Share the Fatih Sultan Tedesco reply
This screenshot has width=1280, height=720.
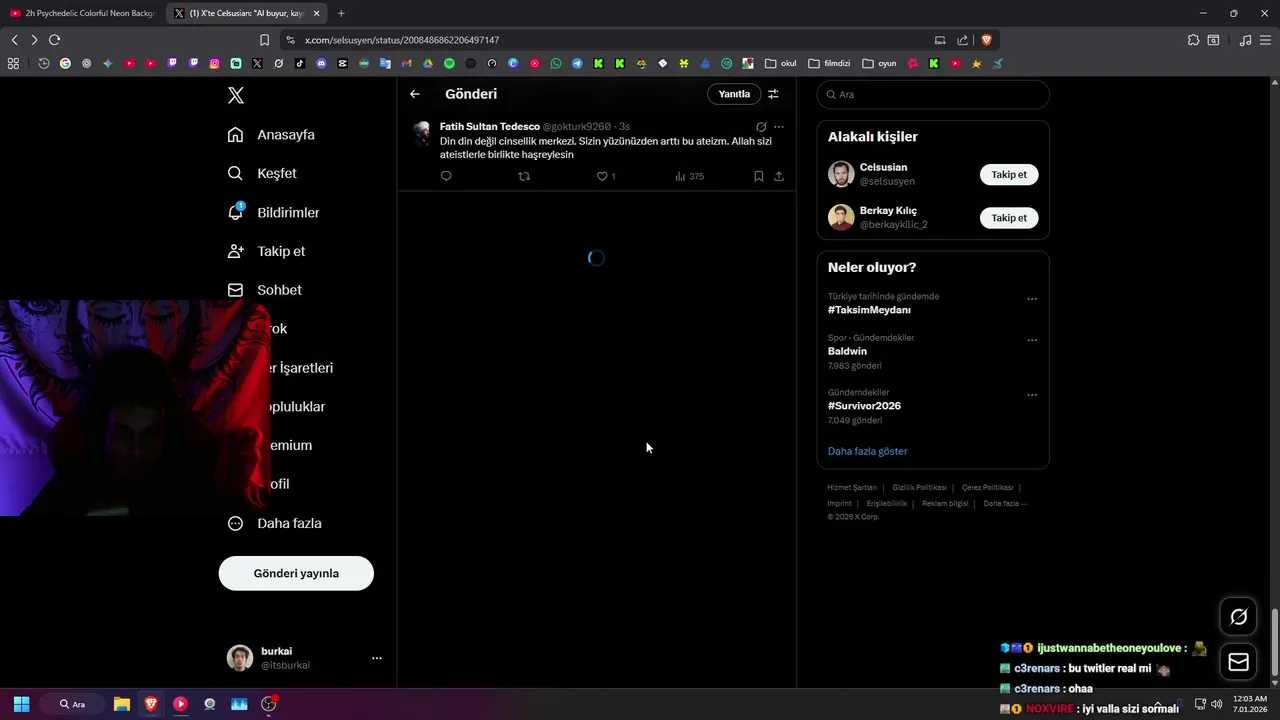[779, 176]
